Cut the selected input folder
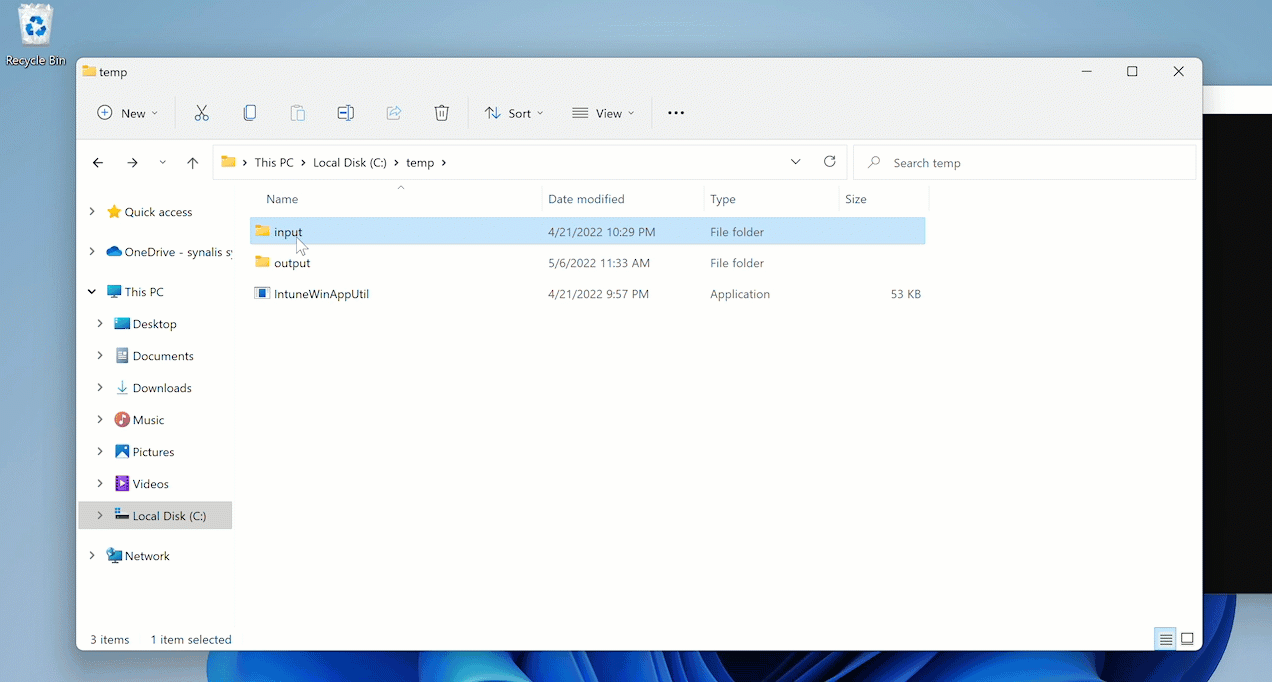This screenshot has height=682, width=1272. (x=201, y=112)
